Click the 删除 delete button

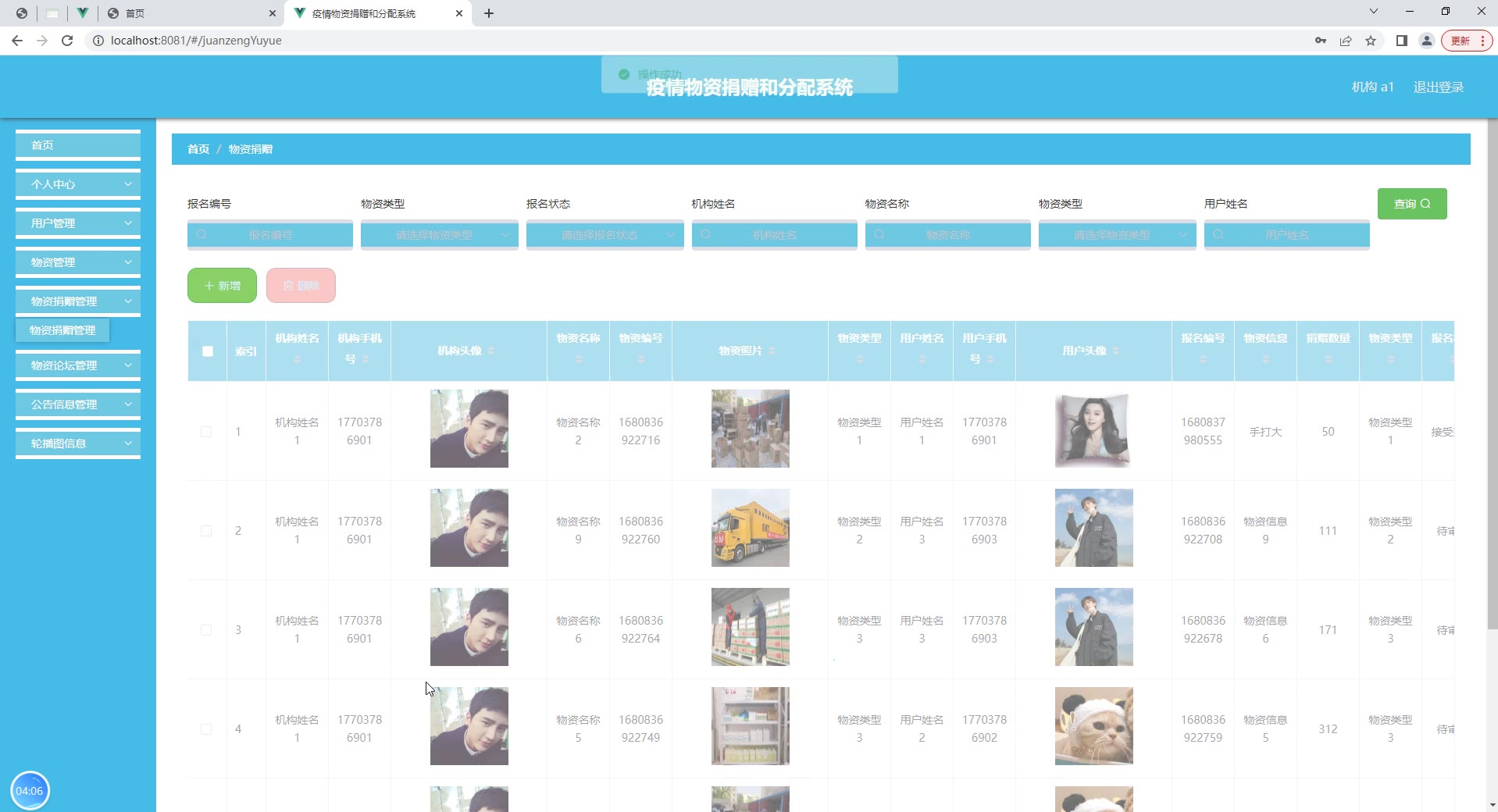tap(301, 286)
